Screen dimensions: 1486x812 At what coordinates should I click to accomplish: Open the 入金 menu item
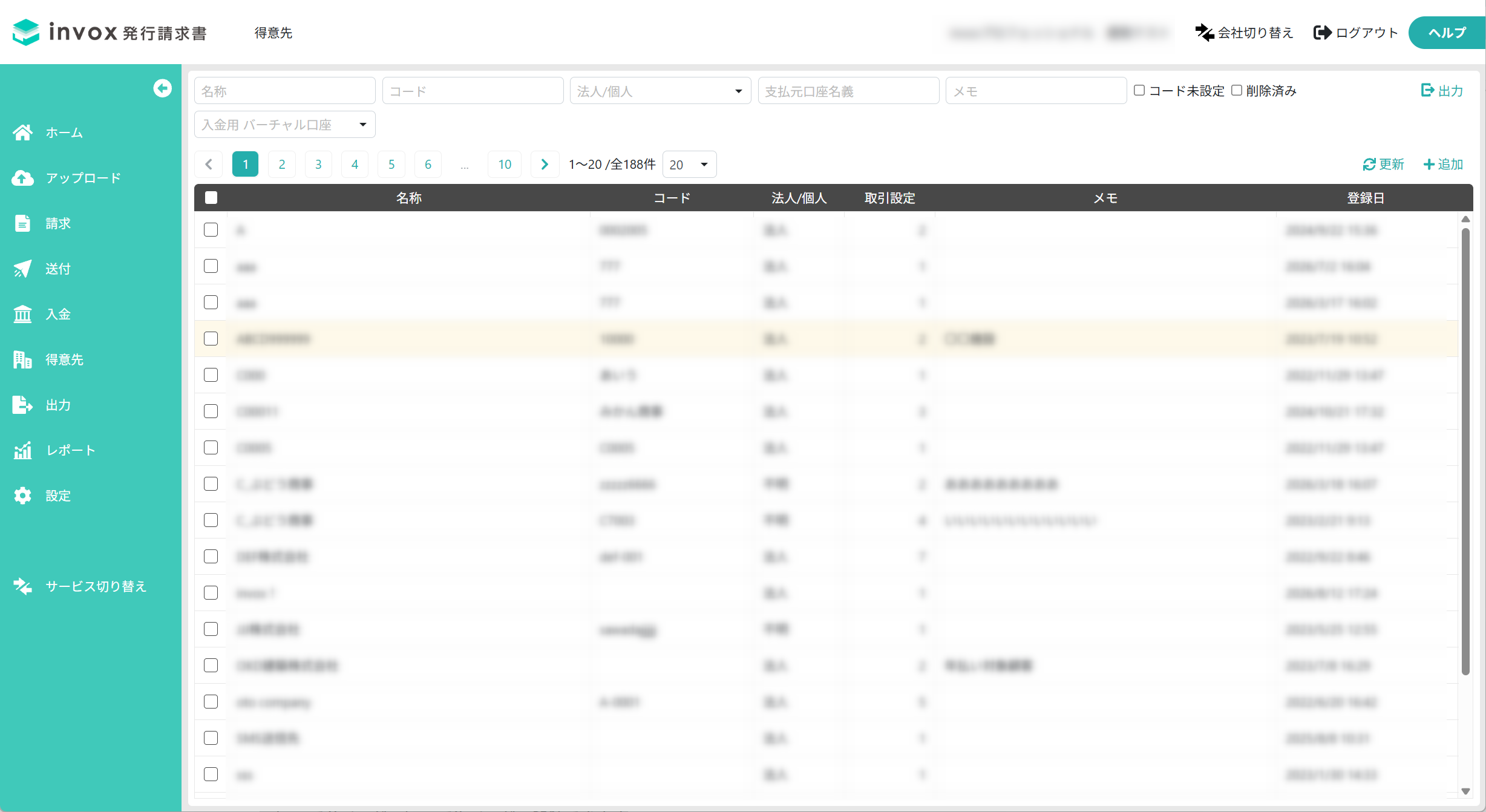click(x=91, y=314)
